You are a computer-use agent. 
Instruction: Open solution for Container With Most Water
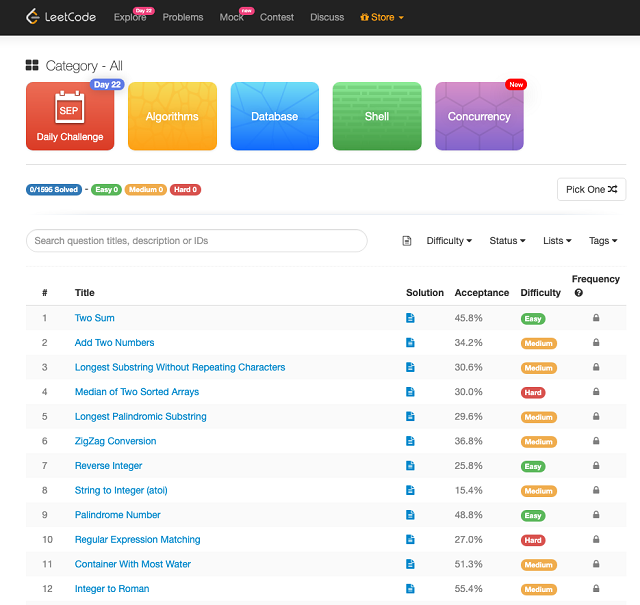[x=410, y=564]
